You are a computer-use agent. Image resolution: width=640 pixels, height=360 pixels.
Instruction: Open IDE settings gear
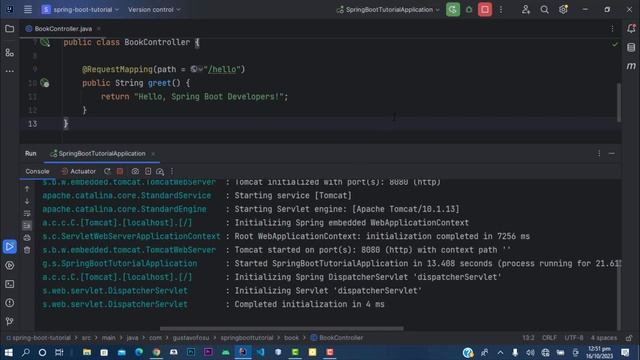click(x=563, y=9)
